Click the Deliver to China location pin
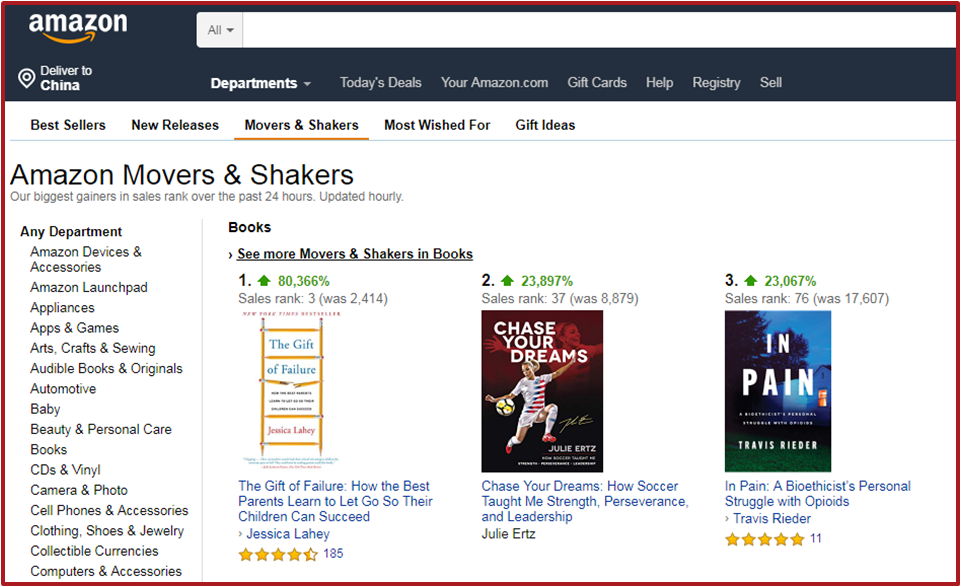This screenshot has width=961, height=587. [27, 79]
